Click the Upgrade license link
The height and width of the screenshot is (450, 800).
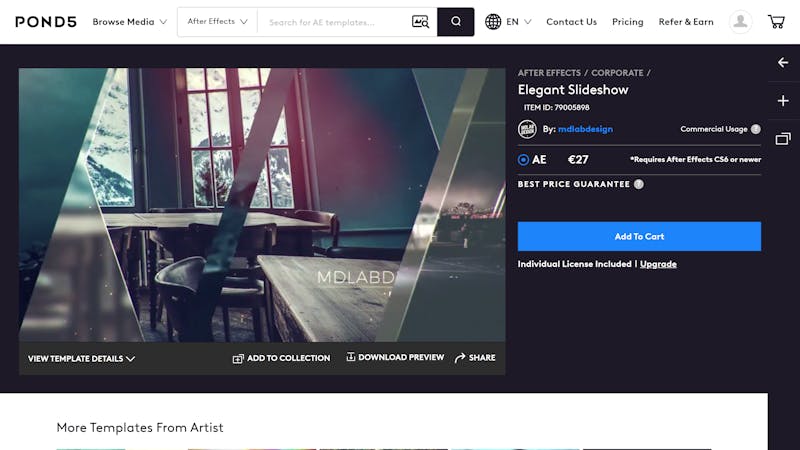click(x=658, y=264)
